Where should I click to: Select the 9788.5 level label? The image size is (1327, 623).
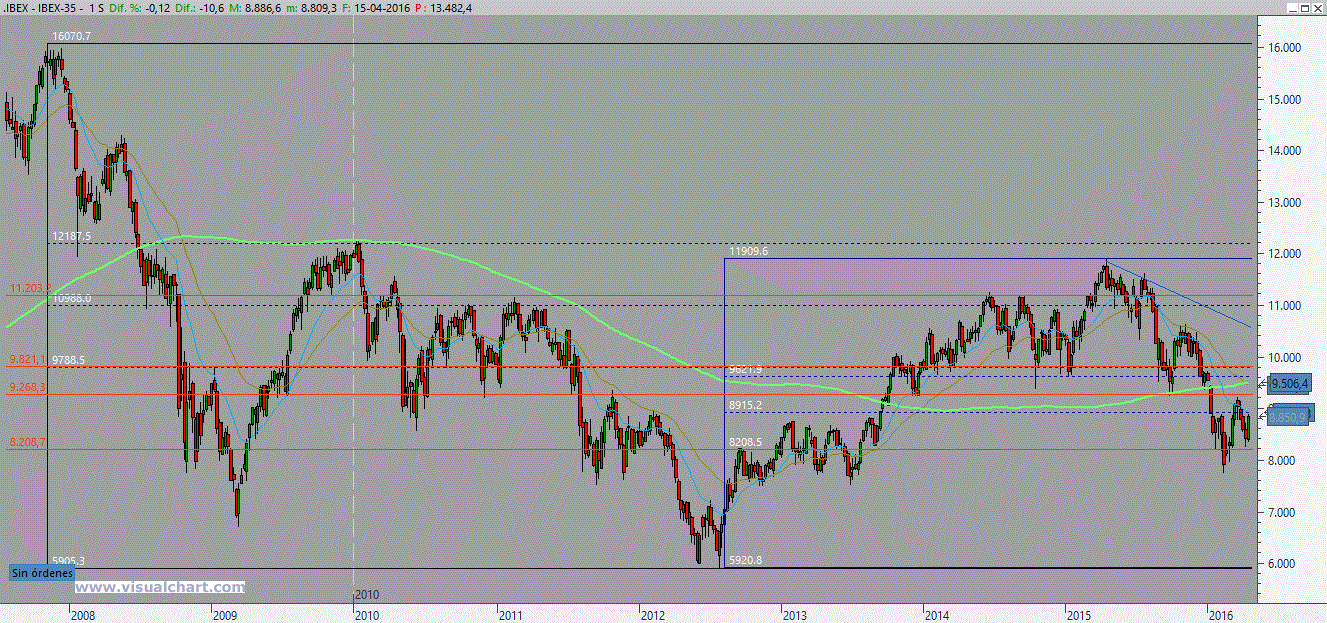point(68,359)
